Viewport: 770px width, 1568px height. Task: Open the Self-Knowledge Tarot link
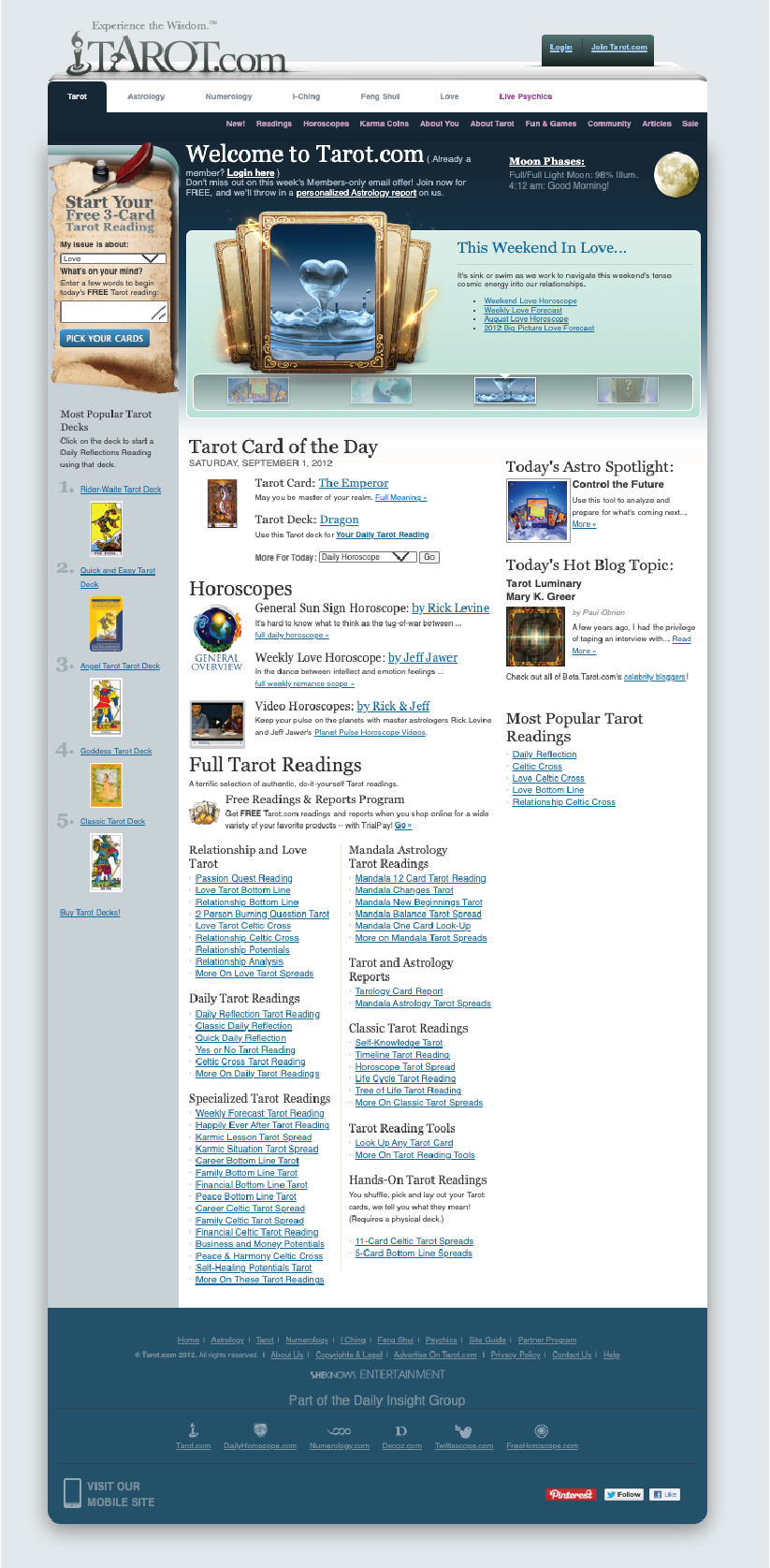click(400, 1043)
